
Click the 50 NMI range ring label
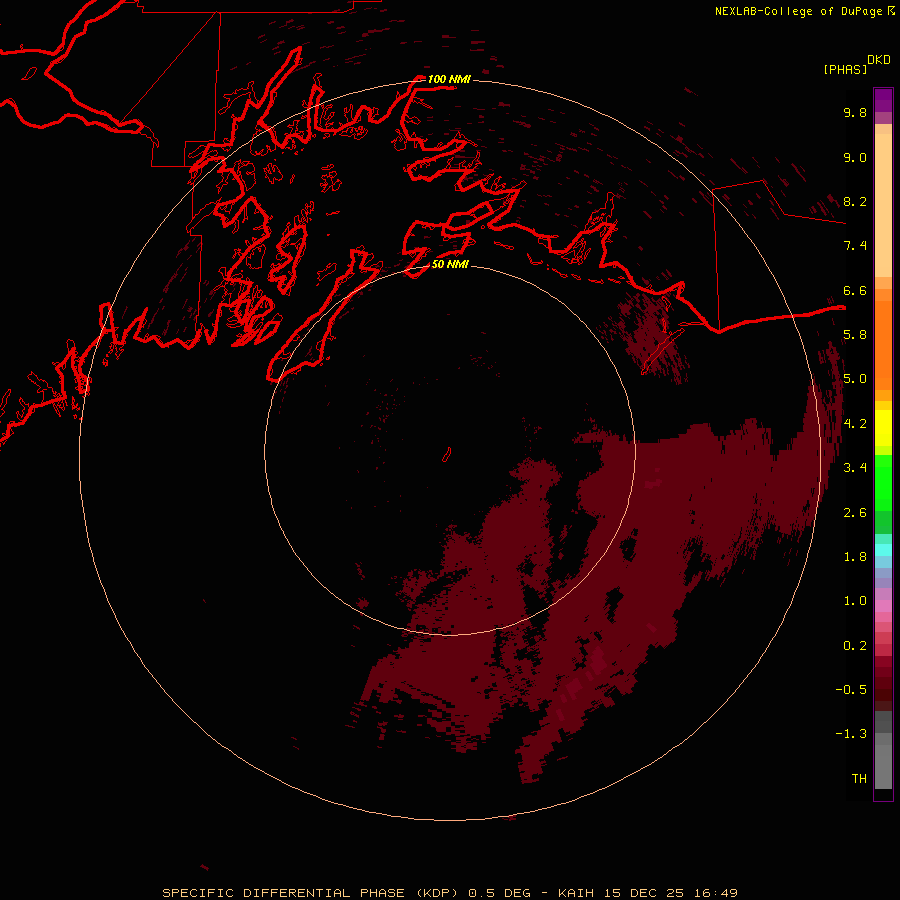[x=450, y=264]
